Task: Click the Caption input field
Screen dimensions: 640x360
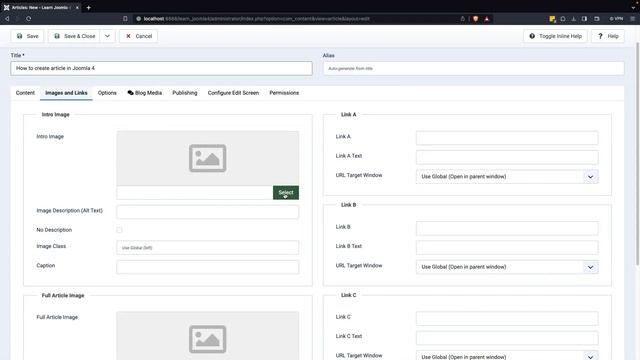Action: (208, 267)
